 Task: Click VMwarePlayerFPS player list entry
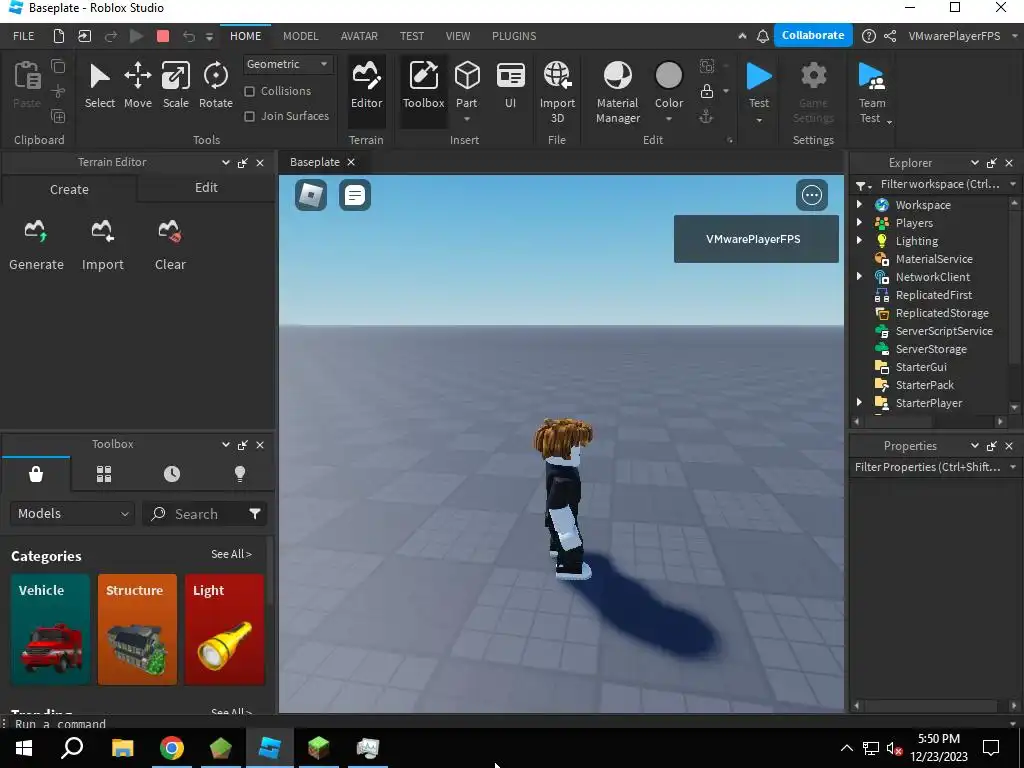756,239
